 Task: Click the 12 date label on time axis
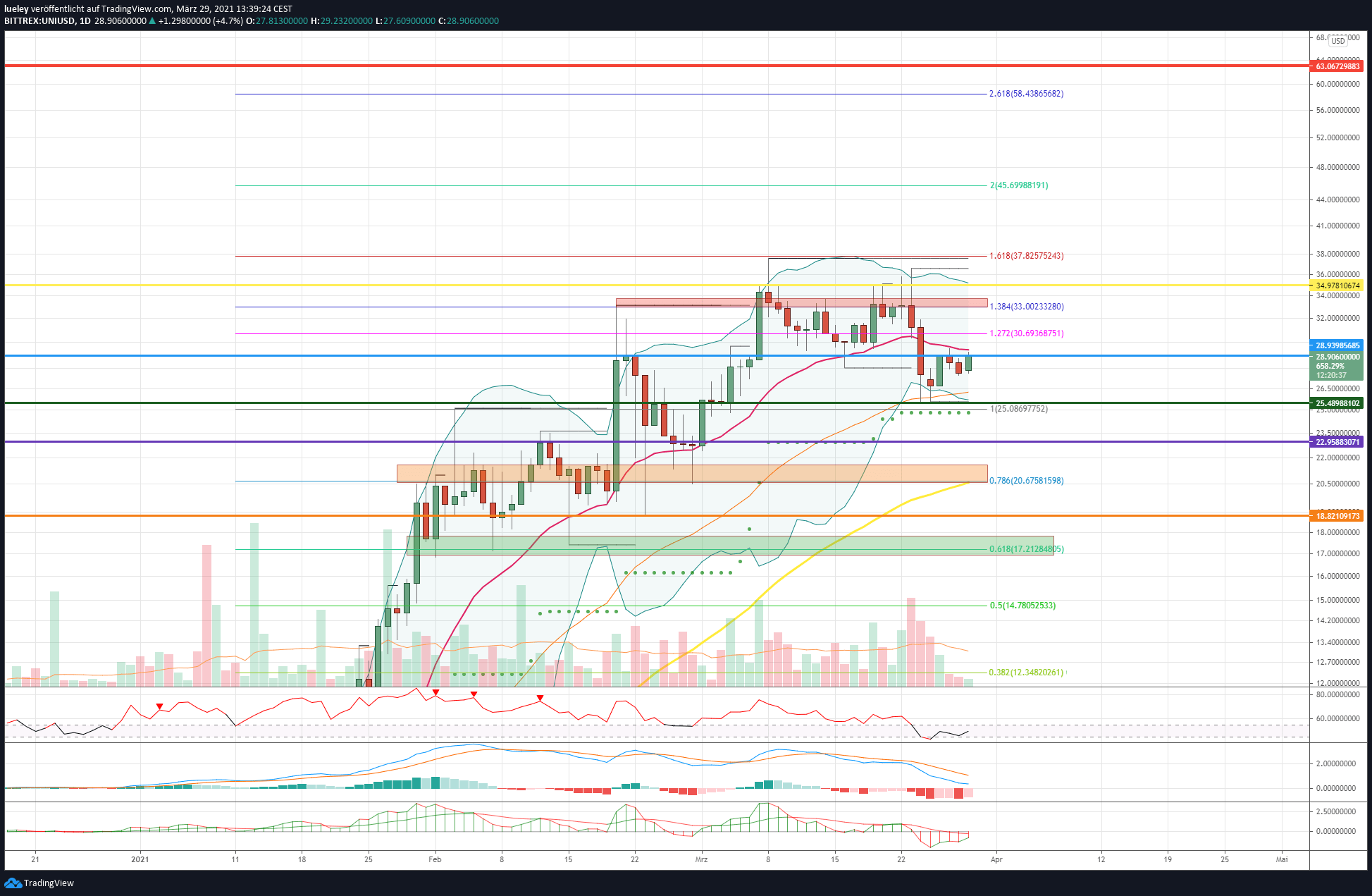point(1101,859)
